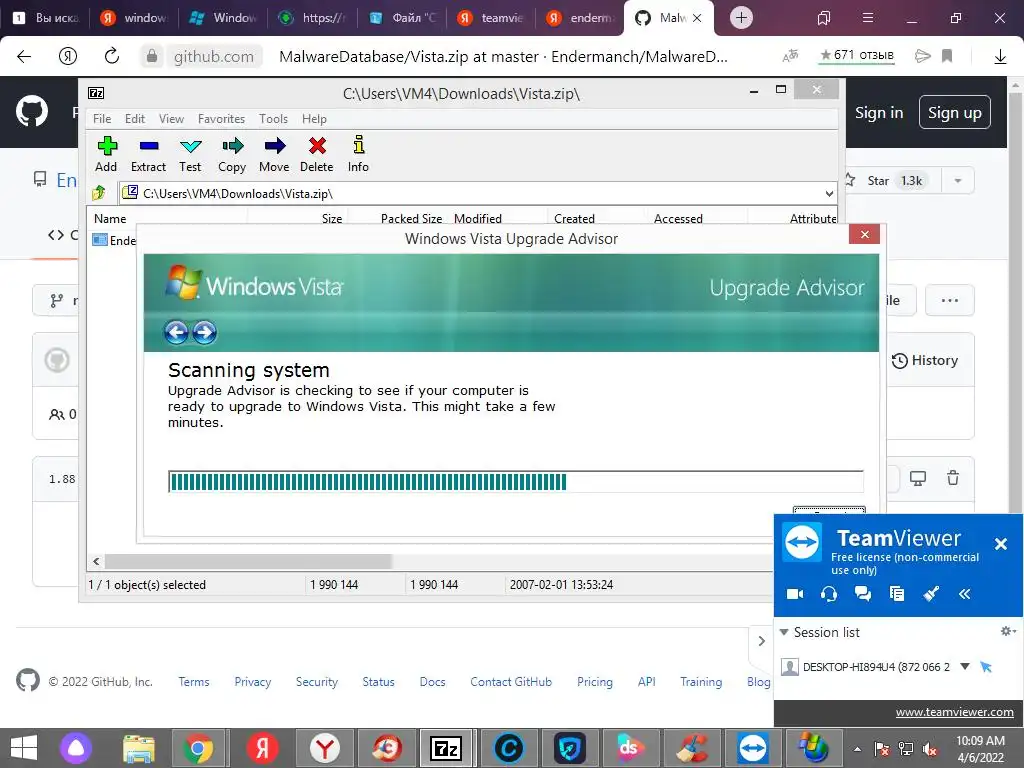Expand the 7-Zip address path dropdown

click(829, 193)
